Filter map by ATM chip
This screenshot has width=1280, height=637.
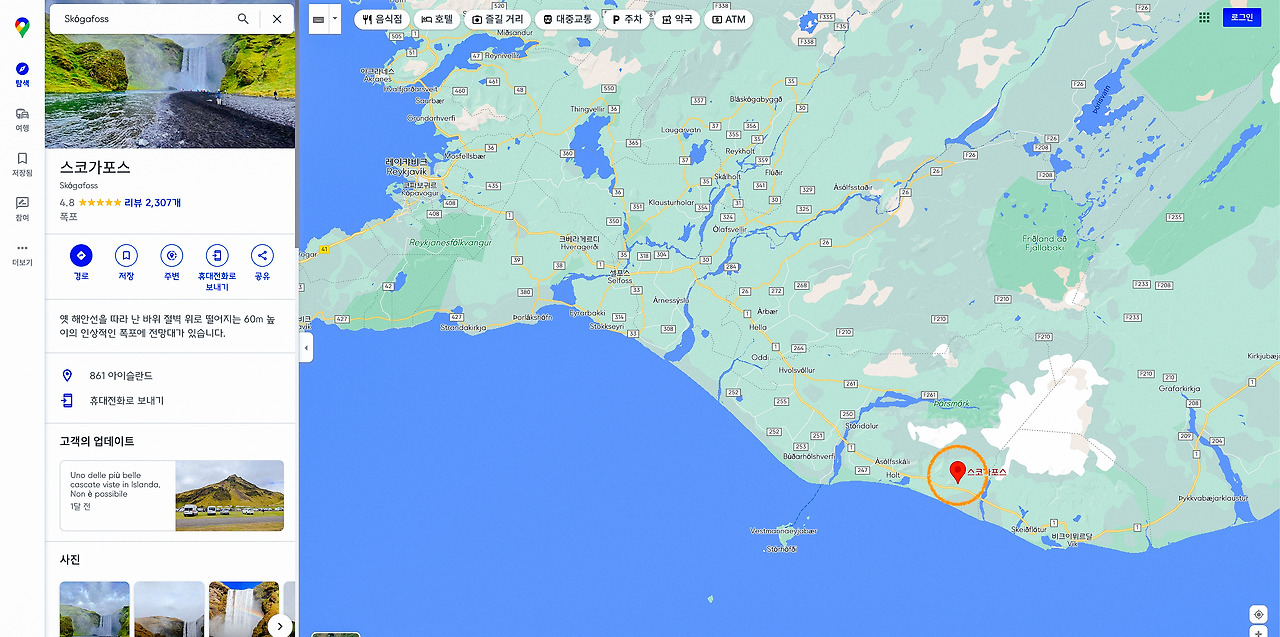point(728,19)
